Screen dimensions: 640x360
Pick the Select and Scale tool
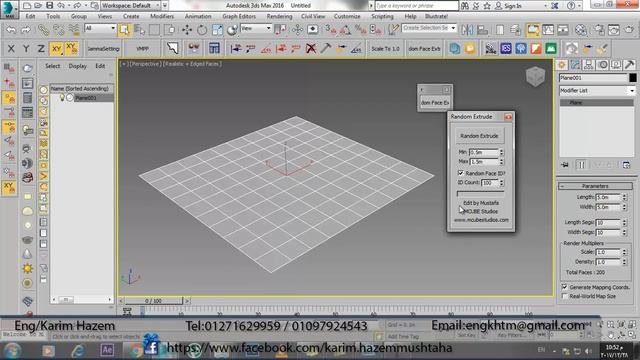(x=217, y=29)
